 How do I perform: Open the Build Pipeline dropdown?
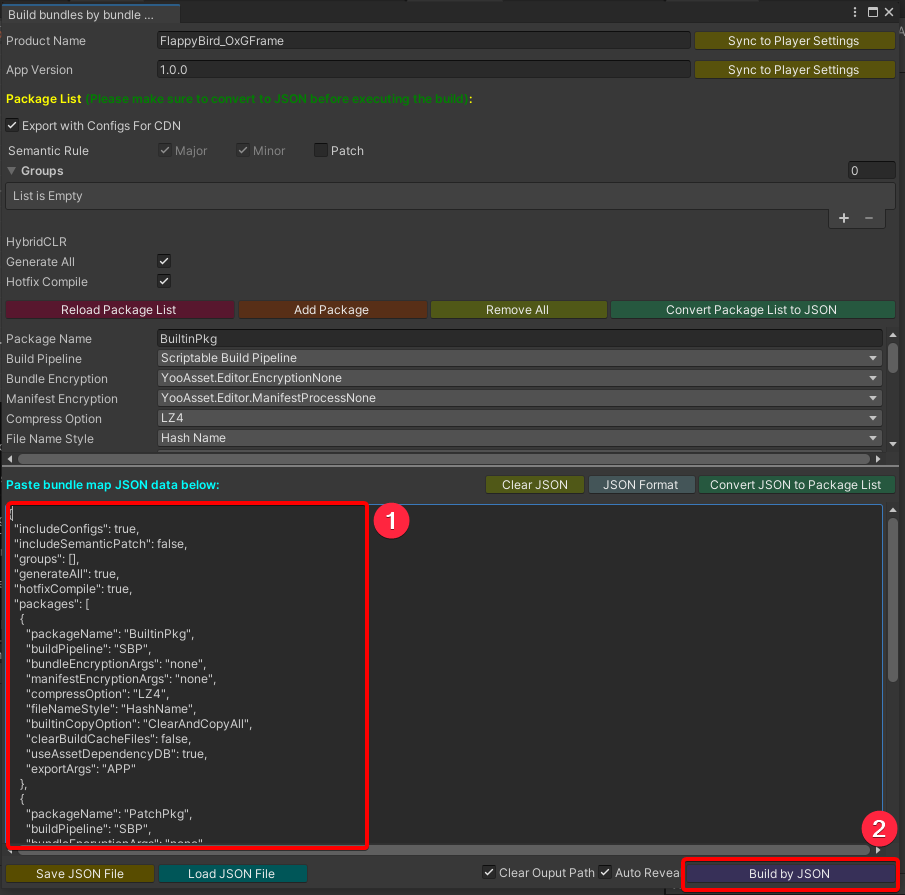coord(519,358)
